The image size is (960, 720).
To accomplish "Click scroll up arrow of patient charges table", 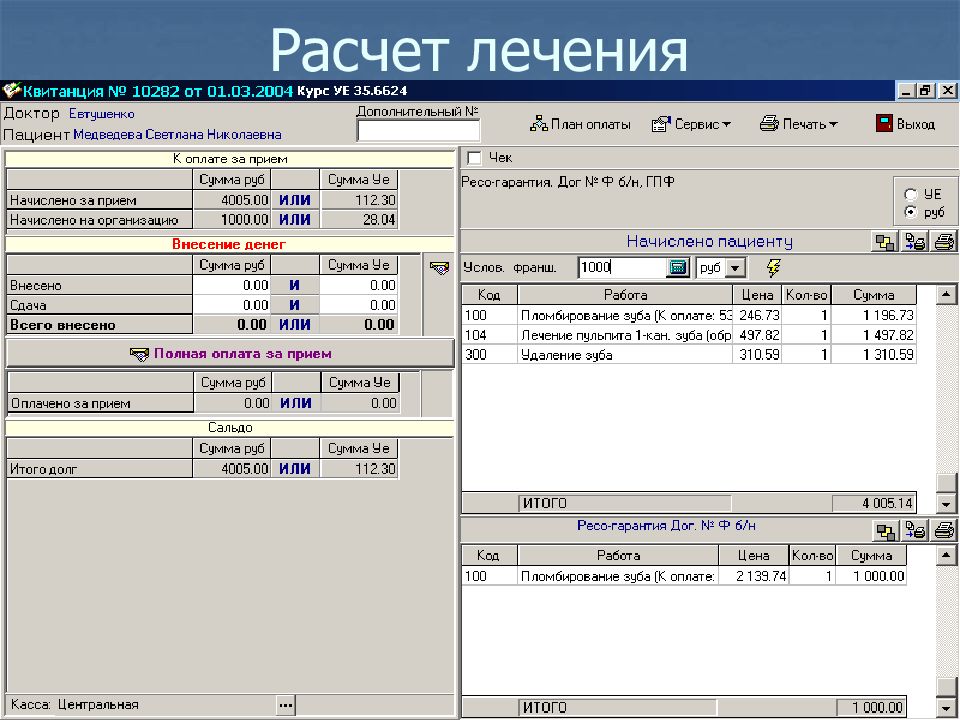I will pyautogui.click(x=947, y=295).
